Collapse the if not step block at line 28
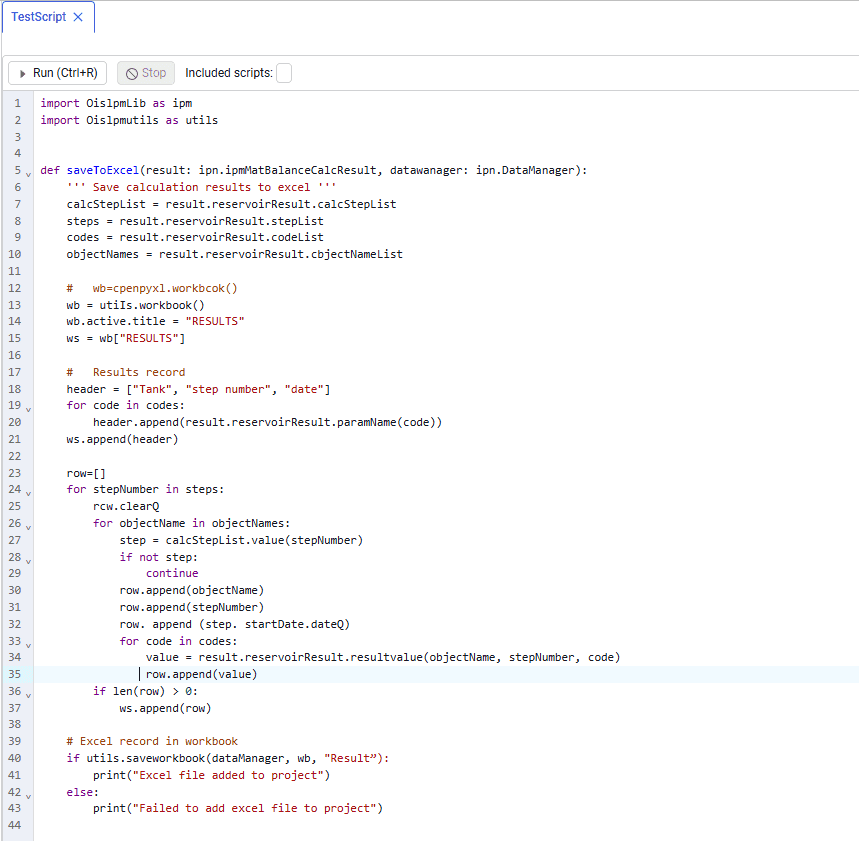This screenshot has width=859, height=841. [x=28, y=561]
